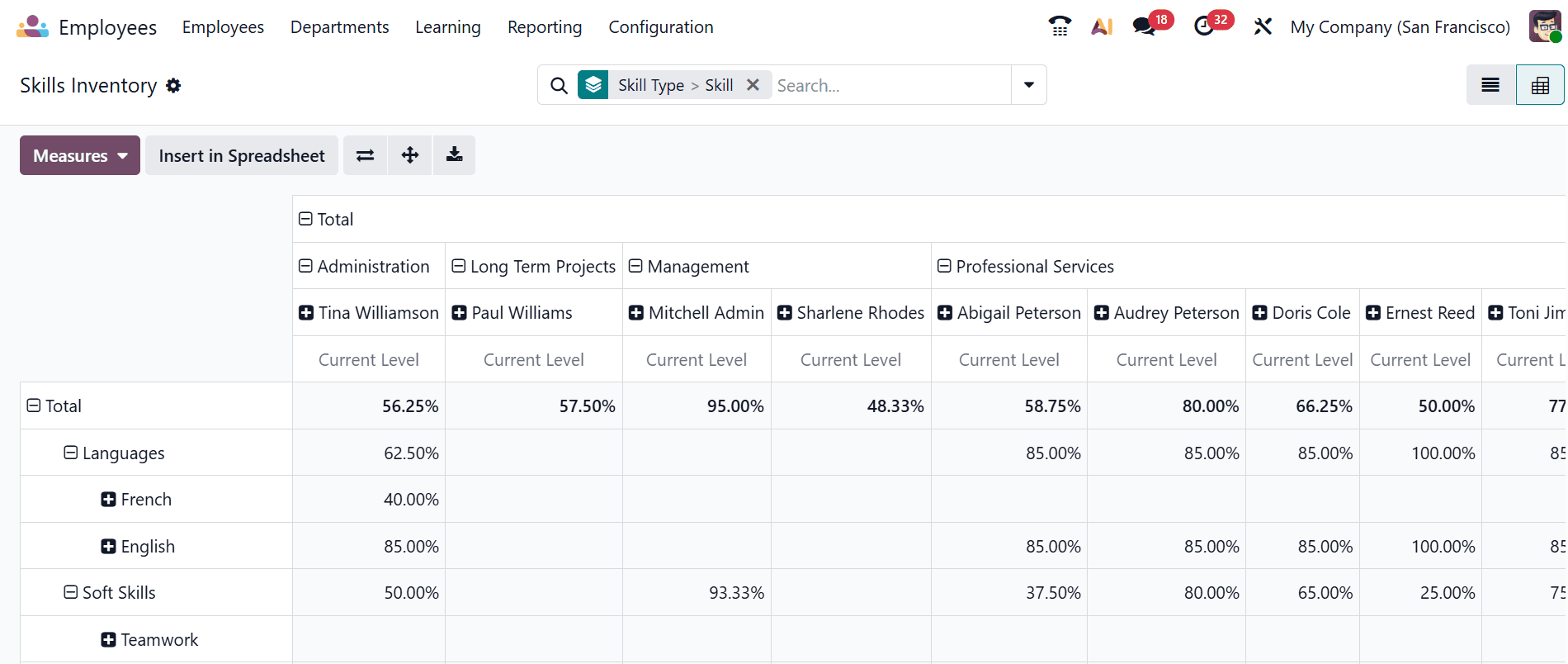Download the pivot as xlsx
The width and height of the screenshot is (1568, 664).
pos(454,155)
